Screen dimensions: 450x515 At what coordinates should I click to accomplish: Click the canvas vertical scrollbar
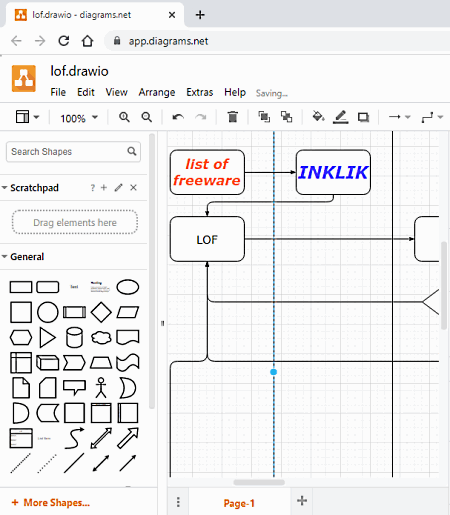click(x=444, y=286)
